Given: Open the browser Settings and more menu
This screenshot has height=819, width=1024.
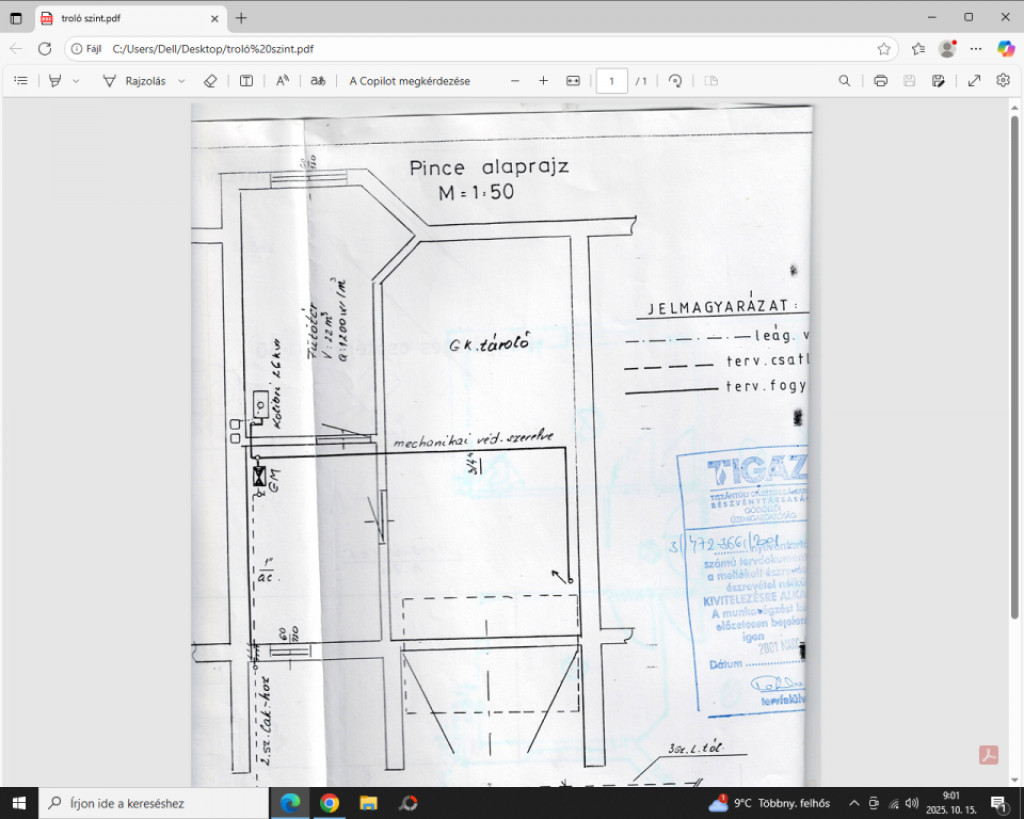Looking at the screenshot, I should pyautogui.click(x=977, y=48).
